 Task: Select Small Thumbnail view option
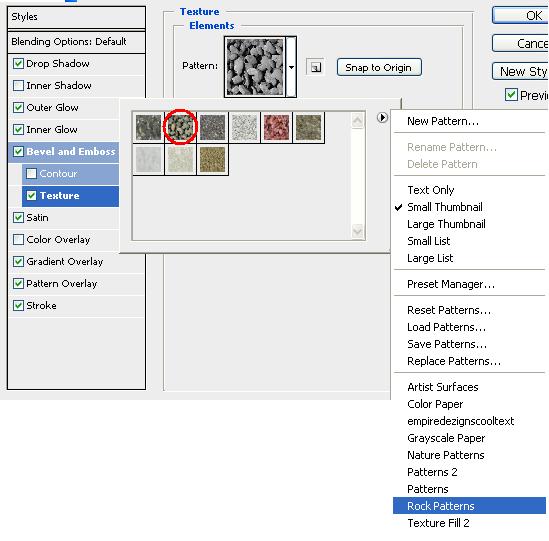tap(445, 207)
